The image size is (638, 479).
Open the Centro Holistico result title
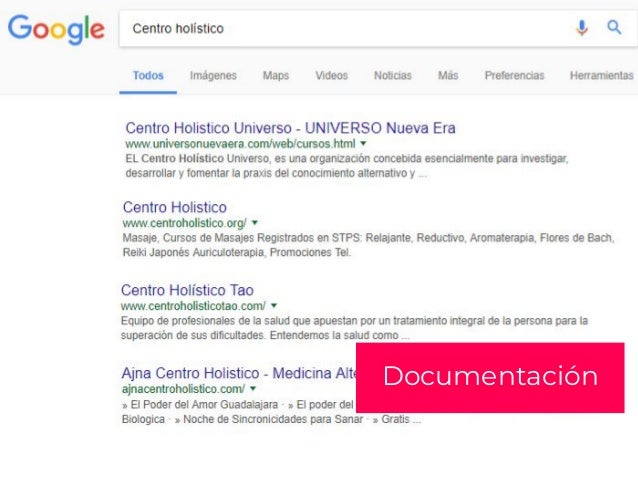click(x=175, y=208)
